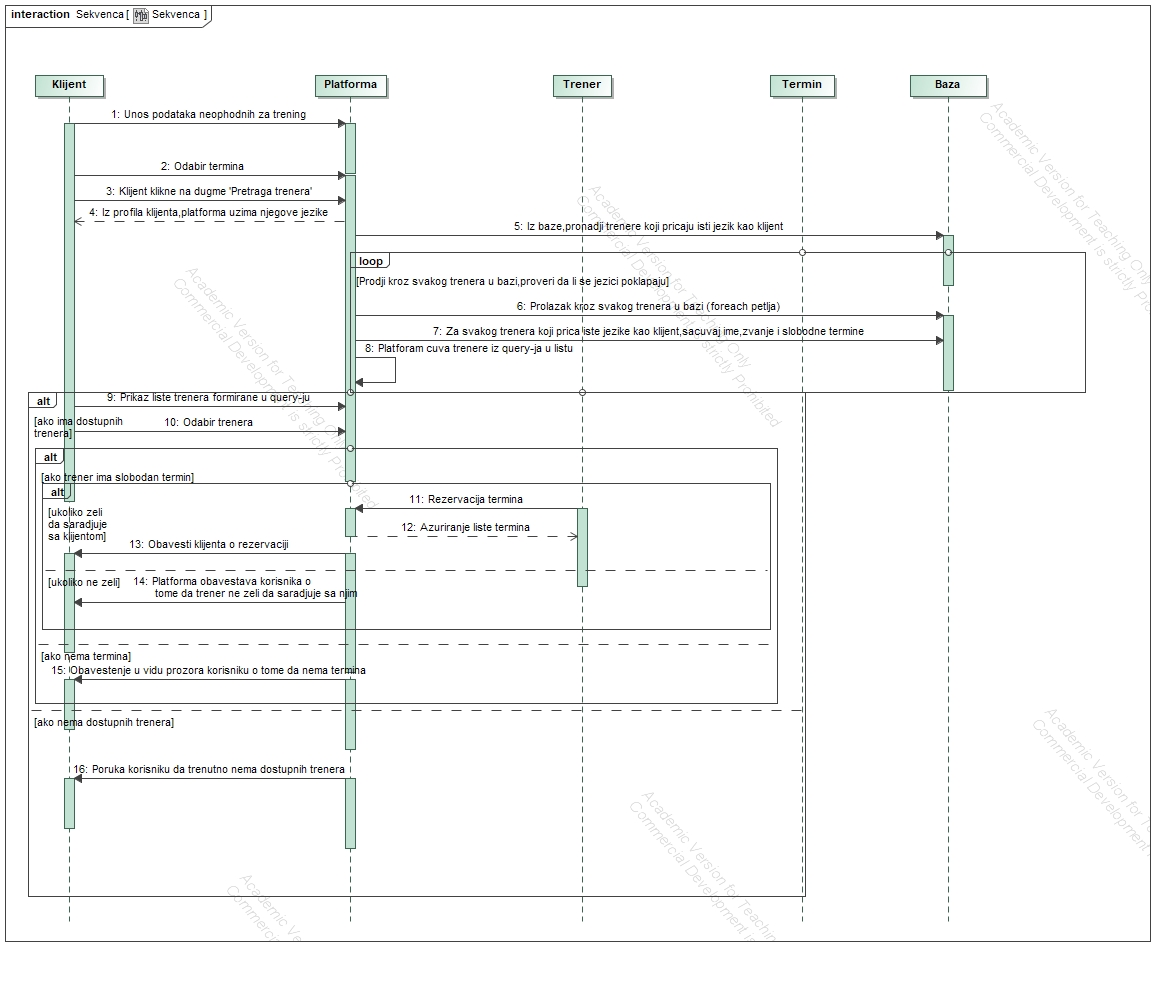The image size is (1165, 981).
Task: Click the outermost alt fragment label
Action: pos(43,401)
